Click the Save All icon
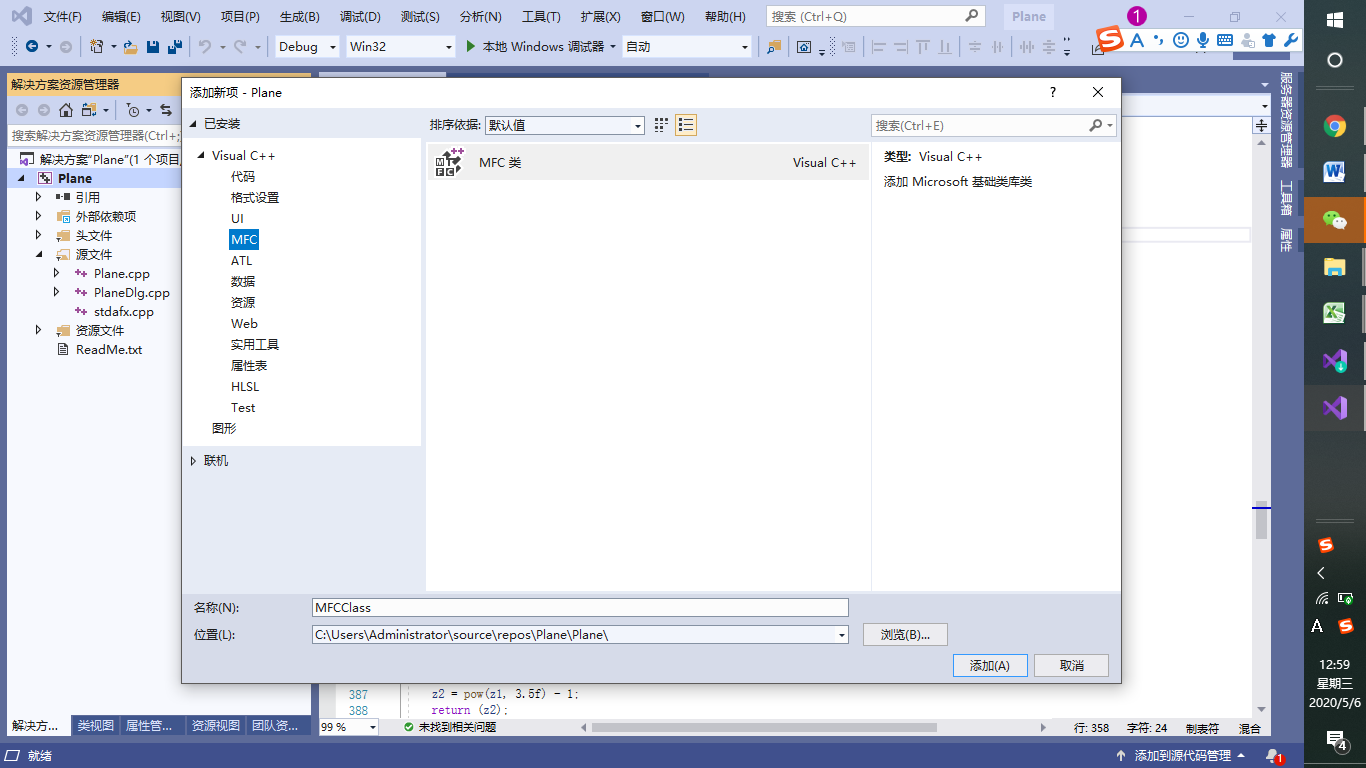 [175, 47]
